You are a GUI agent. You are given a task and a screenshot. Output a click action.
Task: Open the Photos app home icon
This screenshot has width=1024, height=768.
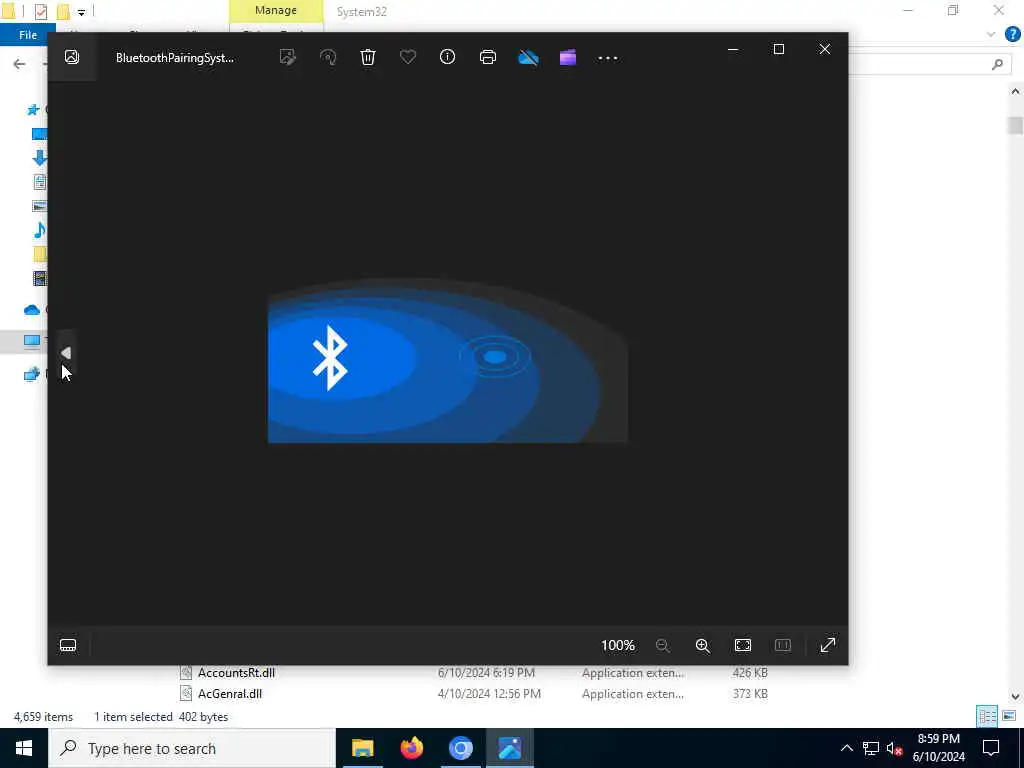tap(72, 57)
